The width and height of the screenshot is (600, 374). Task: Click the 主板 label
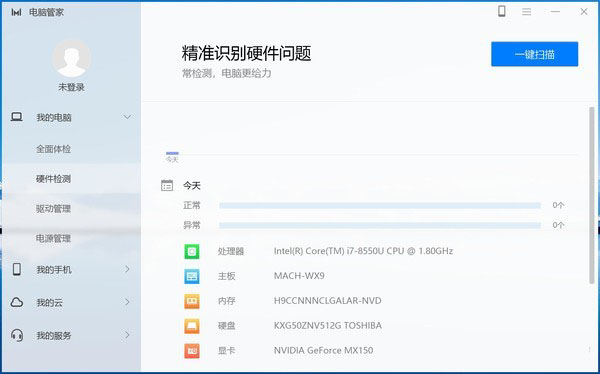pos(227,276)
